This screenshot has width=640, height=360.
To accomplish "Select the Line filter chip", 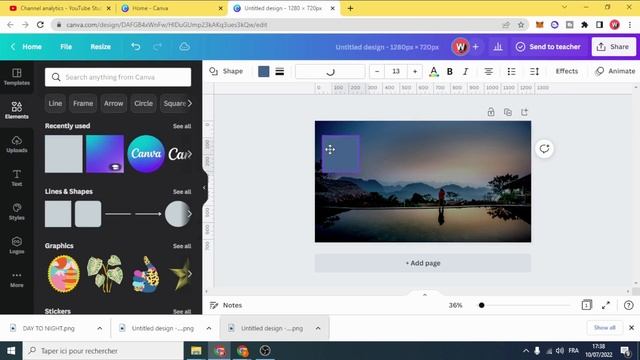I will (55, 103).
